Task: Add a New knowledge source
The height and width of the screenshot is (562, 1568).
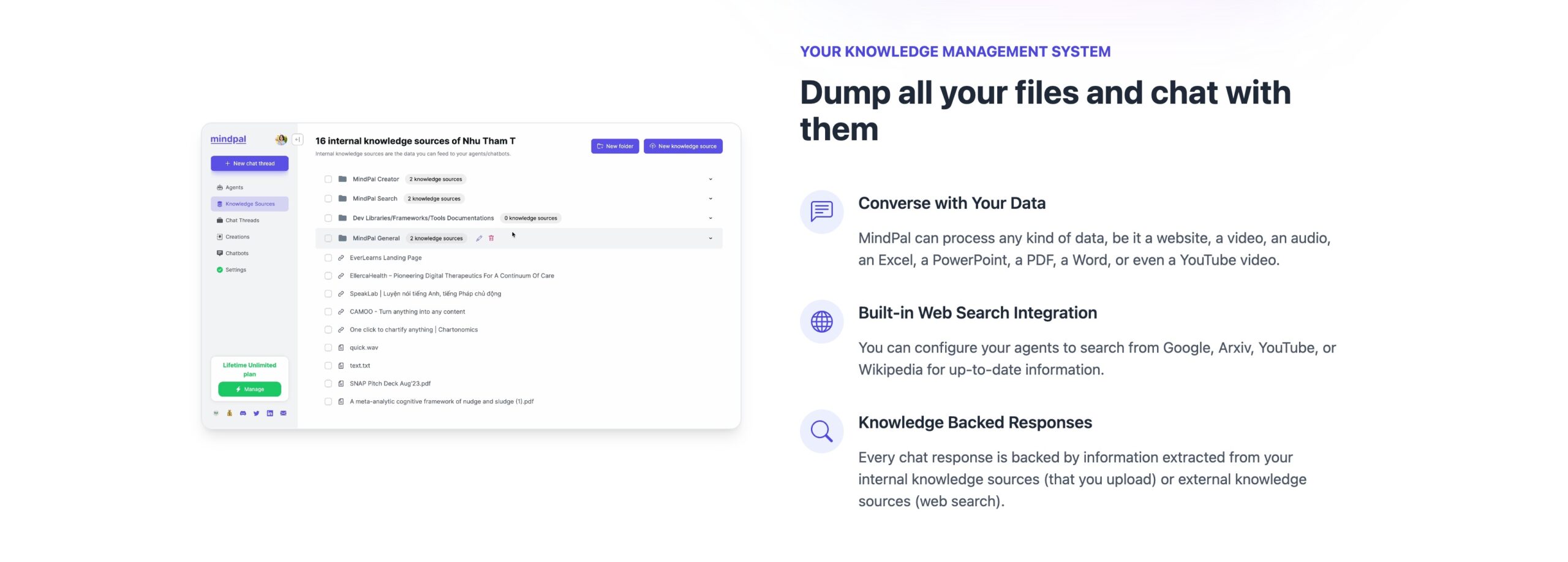Action: (x=683, y=146)
